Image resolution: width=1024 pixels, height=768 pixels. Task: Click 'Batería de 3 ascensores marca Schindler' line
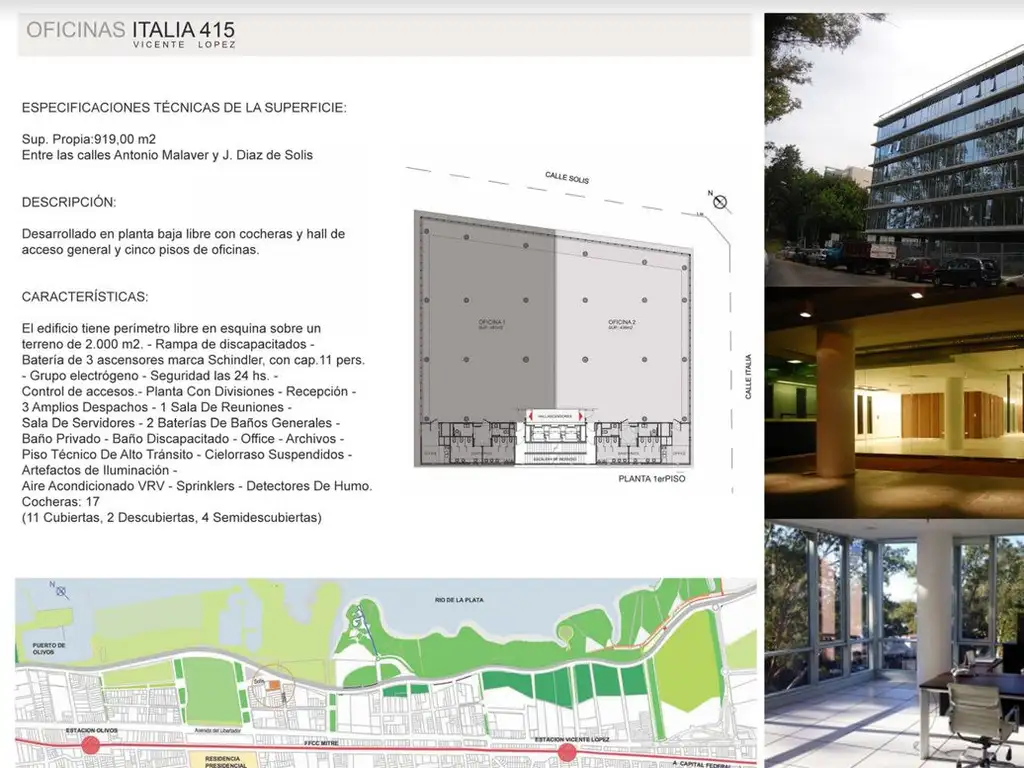(x=193, y=360)
